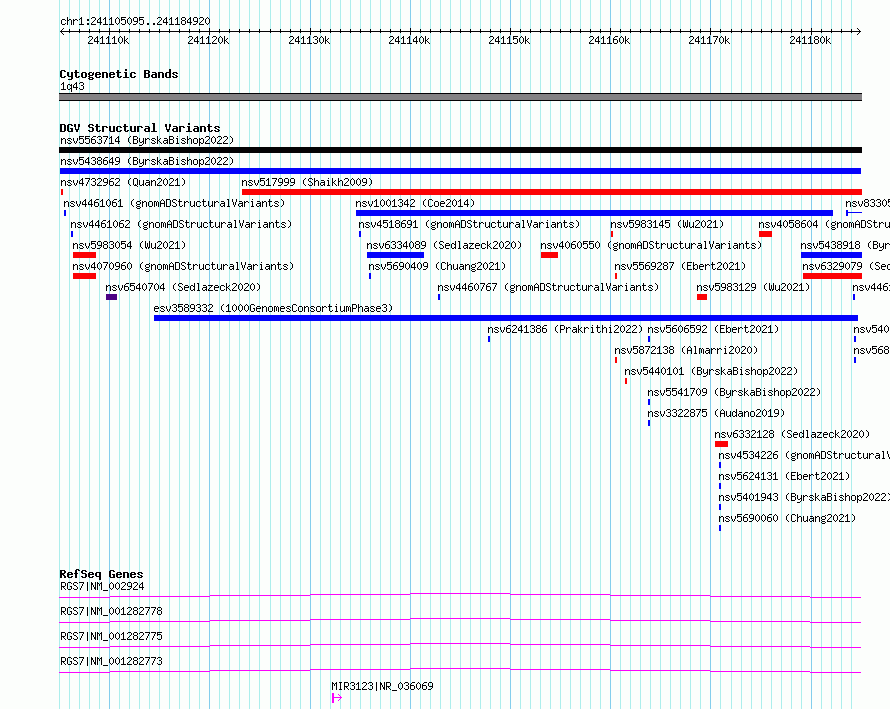The width and height of the screenshot is (890, 709).
Task: Click the nsv5983054 red variant block
Action: 84,255
